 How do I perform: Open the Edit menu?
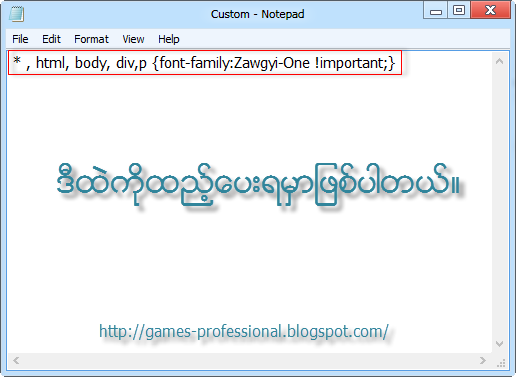[51, 39]
